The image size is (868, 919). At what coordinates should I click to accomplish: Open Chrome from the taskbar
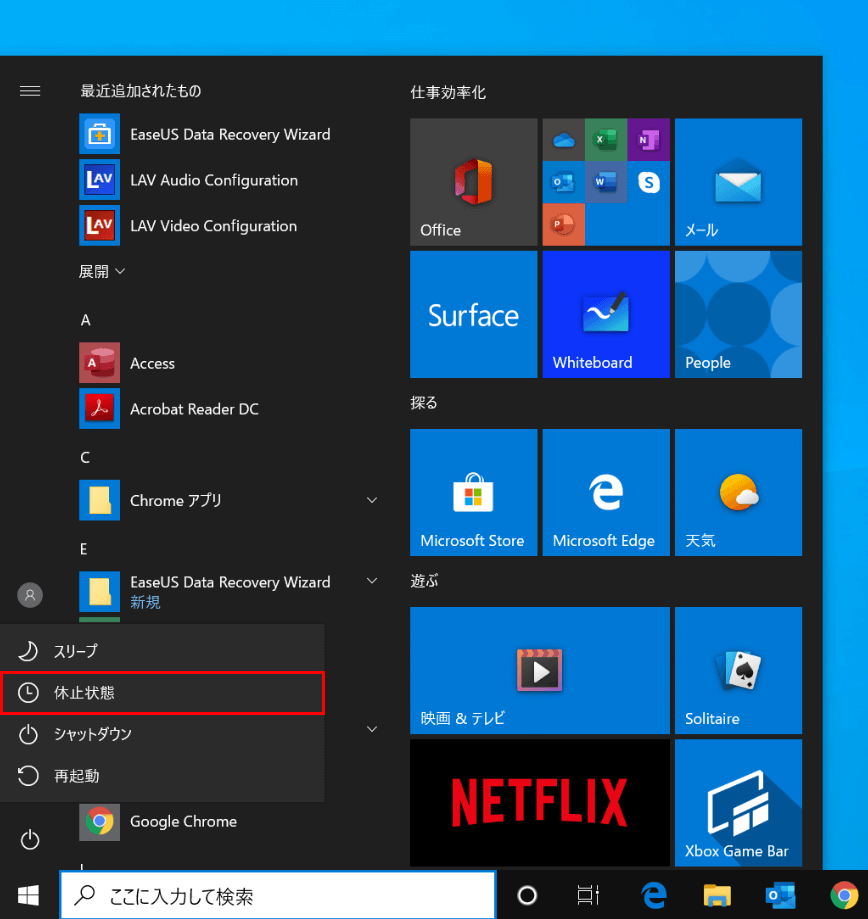click(844, 895)
